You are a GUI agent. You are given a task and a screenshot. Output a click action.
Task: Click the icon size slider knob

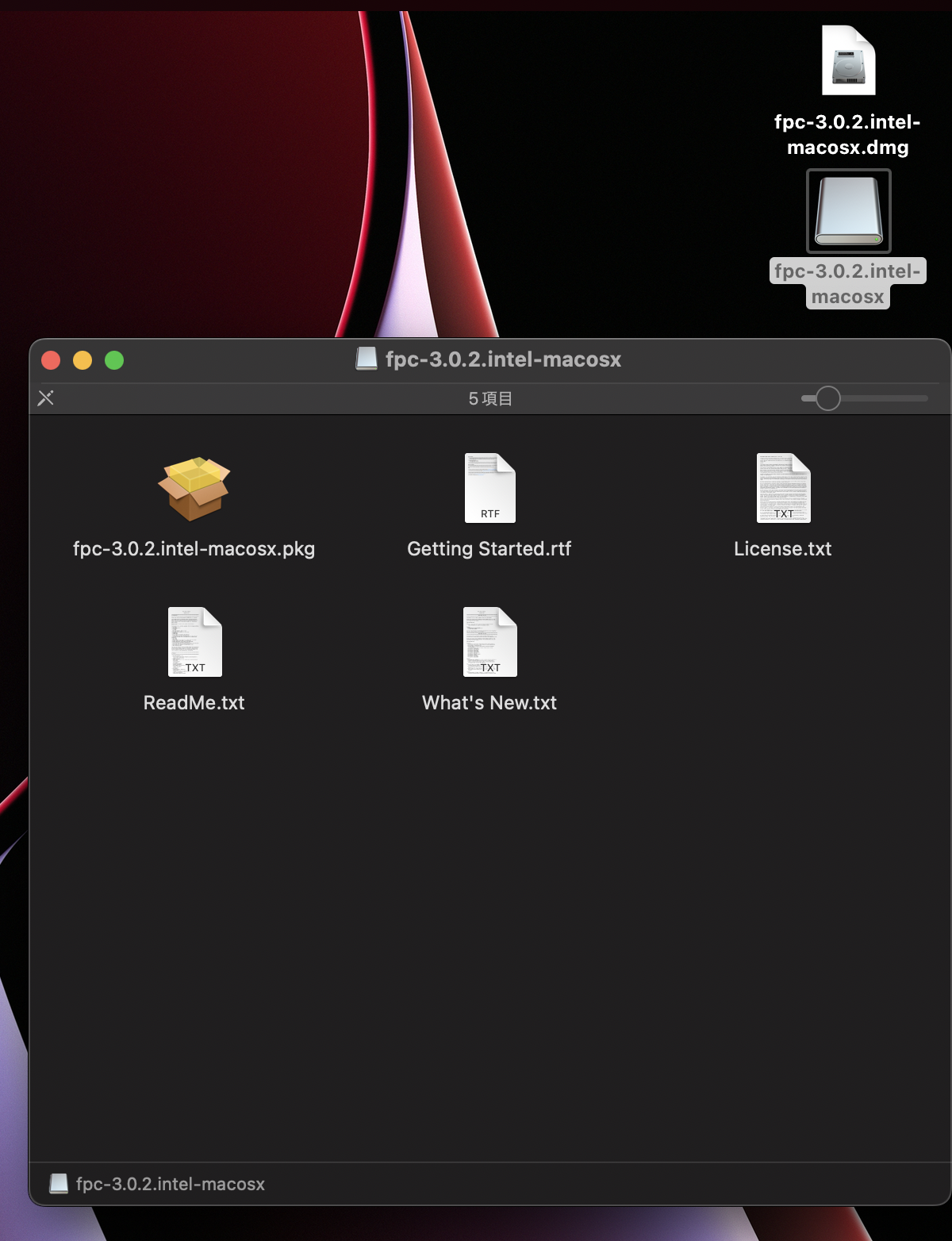(x=827, y=398)
